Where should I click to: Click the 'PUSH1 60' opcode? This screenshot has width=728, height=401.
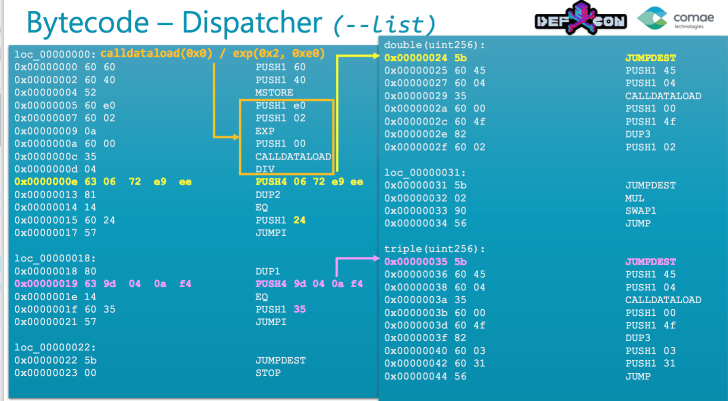(280, 67)
